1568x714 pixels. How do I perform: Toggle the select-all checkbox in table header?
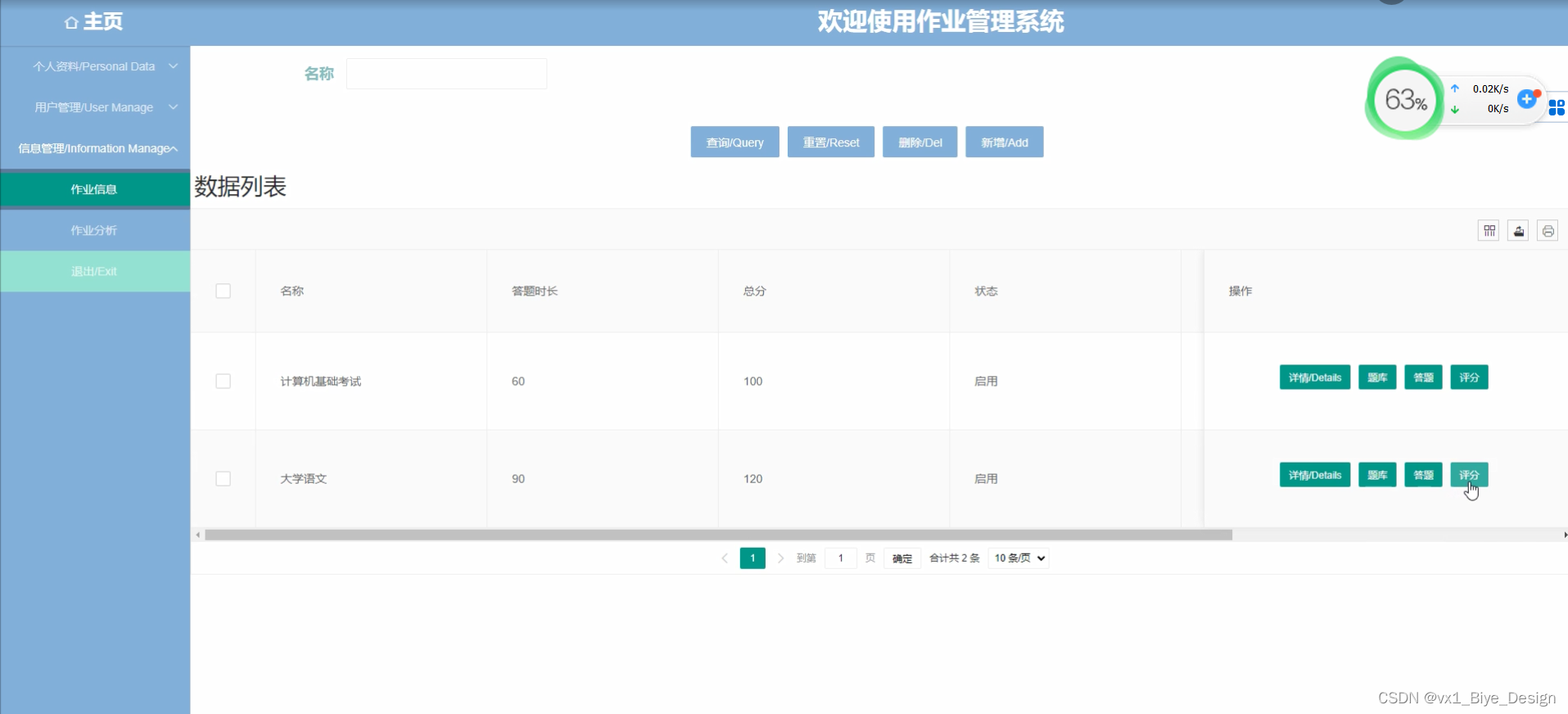(x=223, y=291)
